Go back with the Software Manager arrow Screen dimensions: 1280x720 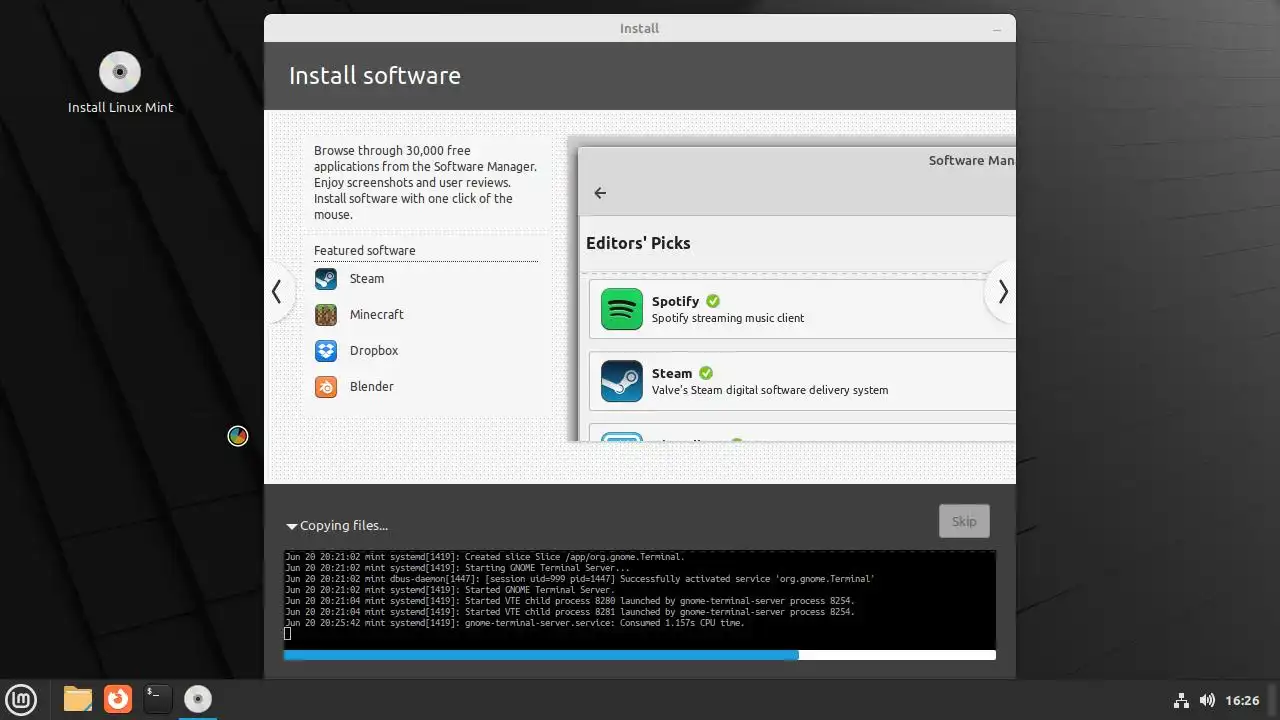pyautogui.click(x=600, y=193)
